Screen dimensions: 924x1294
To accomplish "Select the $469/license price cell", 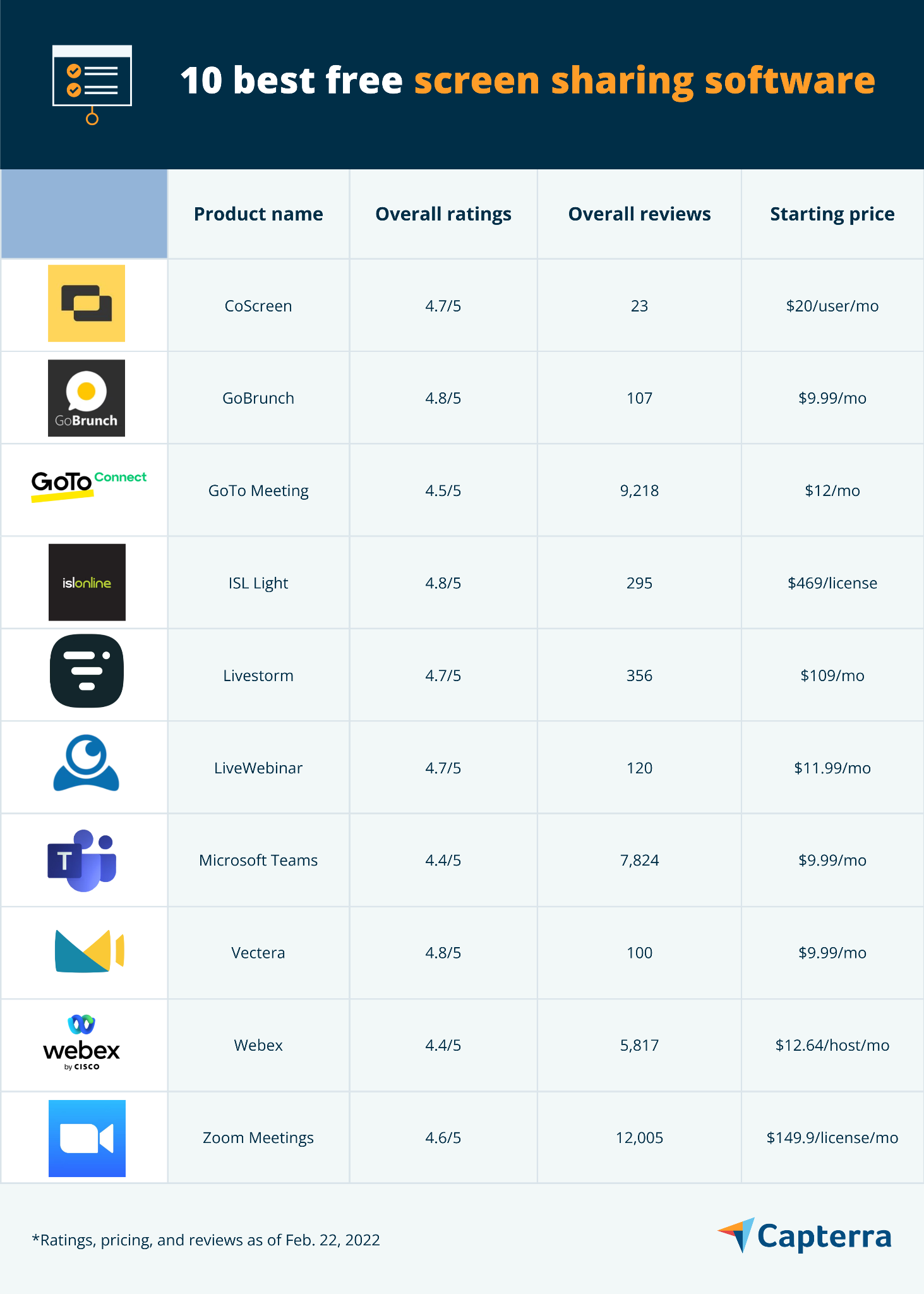I will click(x=832, y=583).
